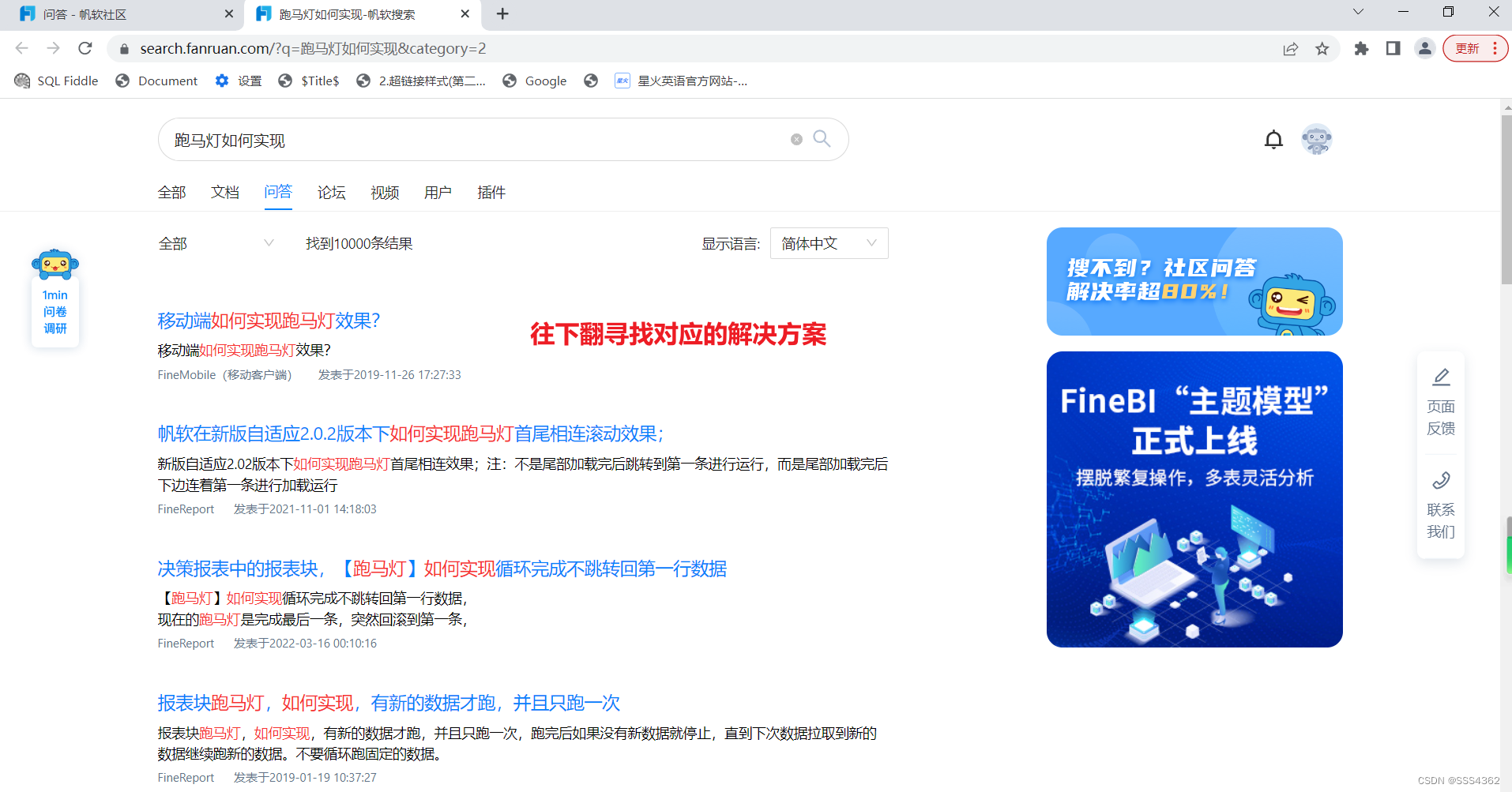Open result 报表块跑马灯 只跑一次
The height and width of the screenshot is (792, 1512).
[389, 703]
